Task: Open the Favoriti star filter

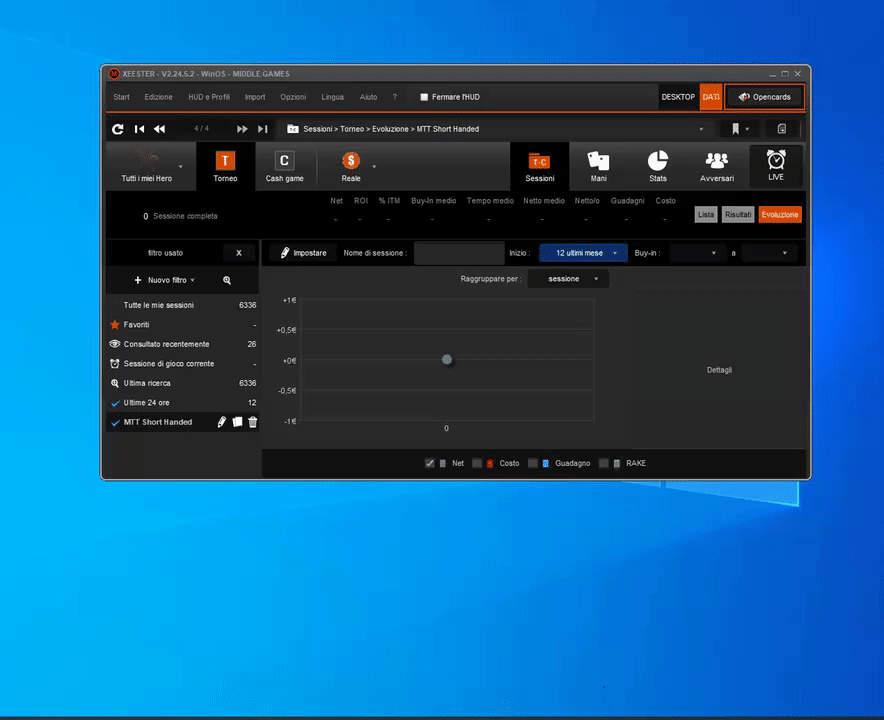Action: 183,325
